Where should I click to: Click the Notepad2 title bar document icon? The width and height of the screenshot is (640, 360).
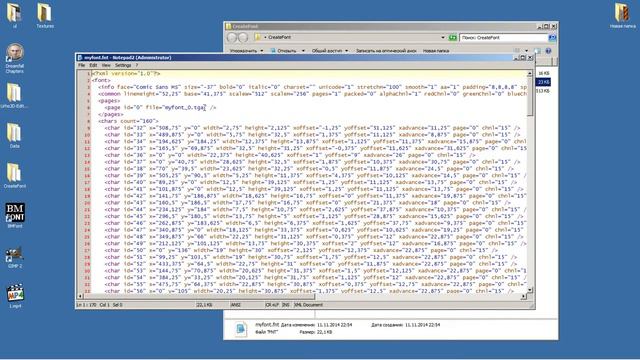pos(80,58)
